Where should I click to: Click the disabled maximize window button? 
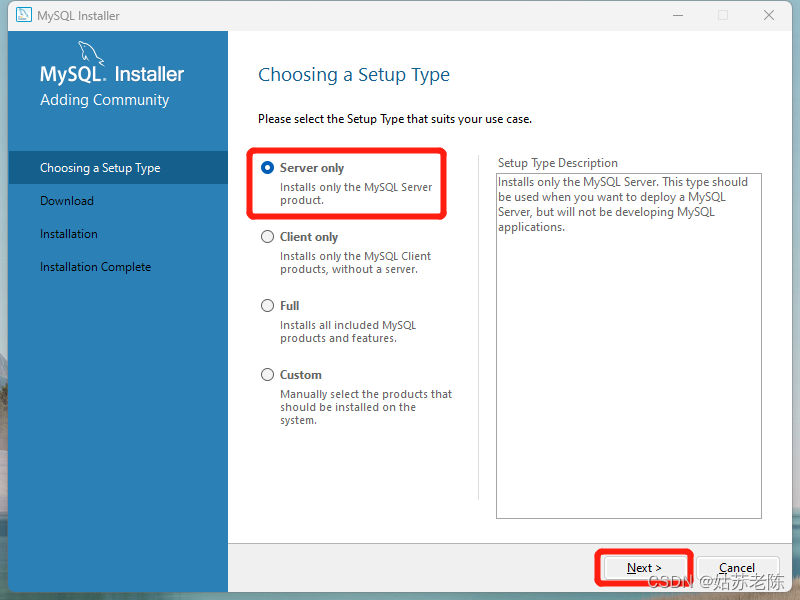pos(723,15)
